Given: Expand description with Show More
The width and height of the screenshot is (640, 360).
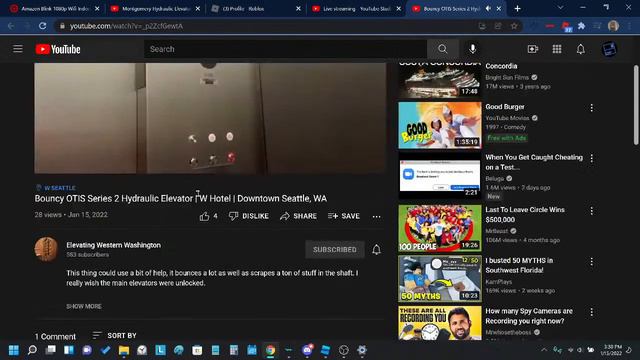Looking at the screenshot, I should click(84, 306).
